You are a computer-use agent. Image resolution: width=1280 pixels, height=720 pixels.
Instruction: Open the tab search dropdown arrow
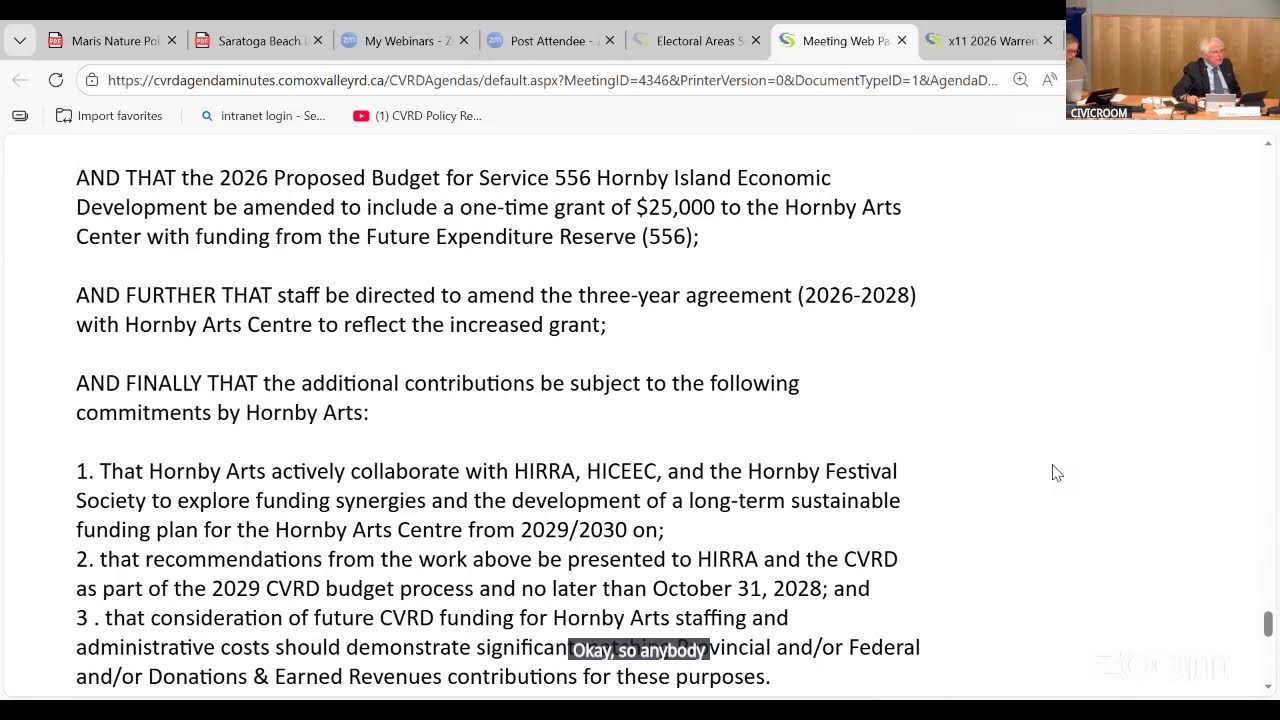[x=19, y=41]
